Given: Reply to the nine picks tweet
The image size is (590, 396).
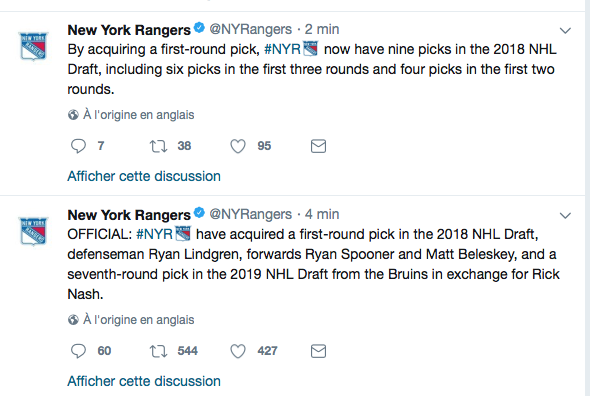Looking at the screenshot, I should point(78,146).
